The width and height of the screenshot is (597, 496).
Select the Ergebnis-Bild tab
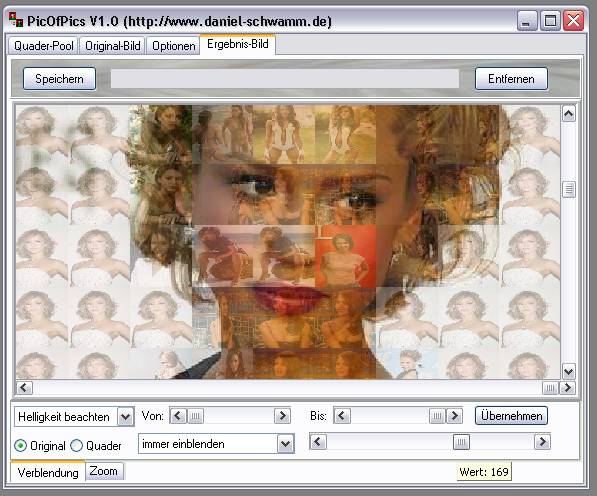(238, 44)
